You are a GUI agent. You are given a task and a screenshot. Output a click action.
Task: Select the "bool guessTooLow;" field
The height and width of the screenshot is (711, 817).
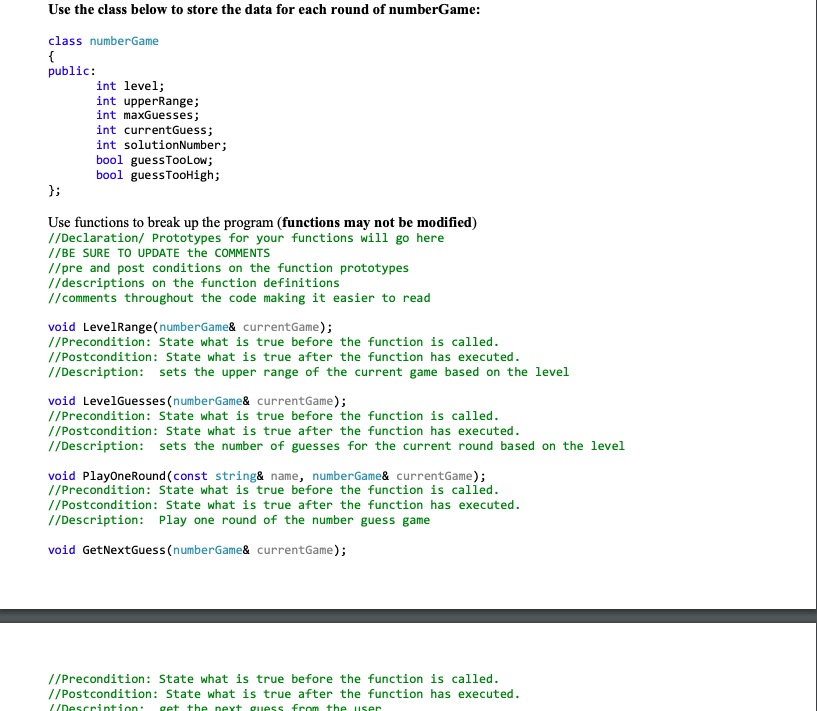coord(151,159)
